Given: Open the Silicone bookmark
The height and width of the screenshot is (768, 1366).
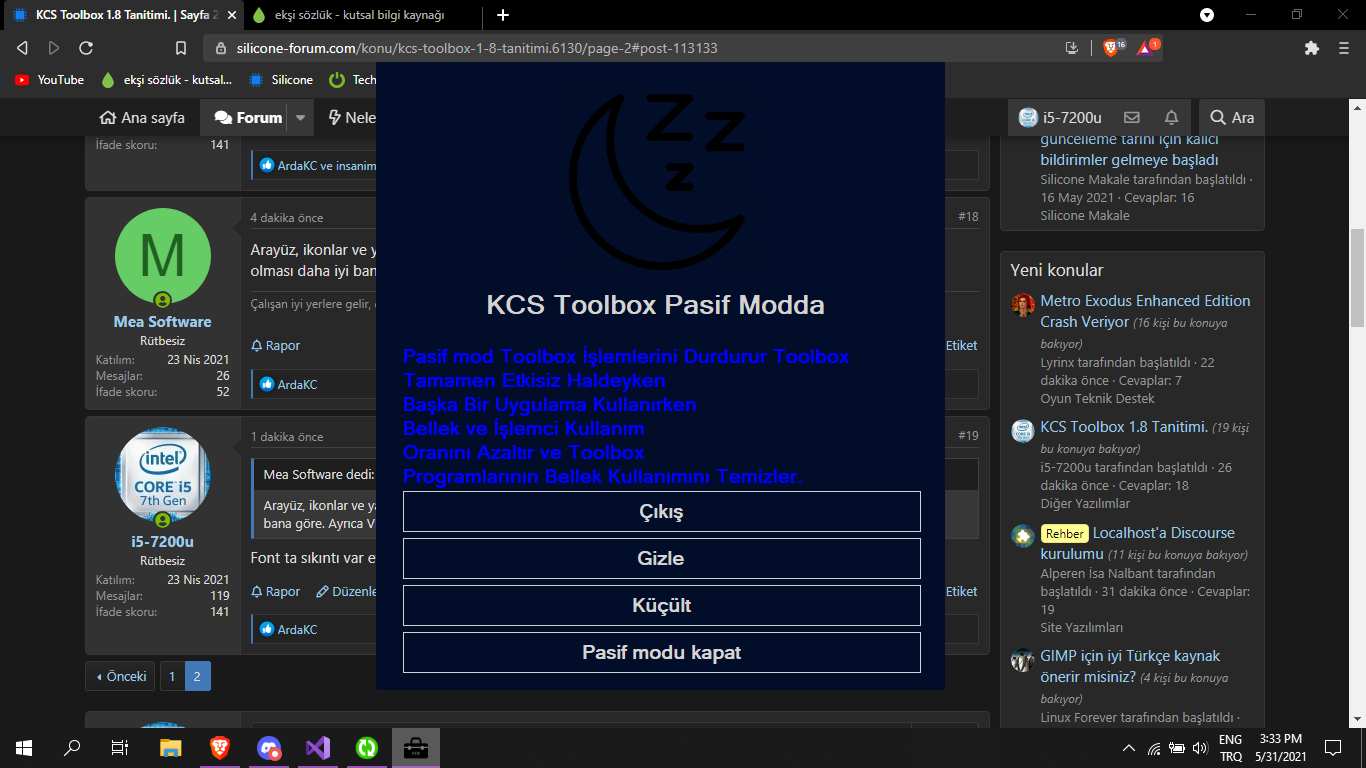Looking at the screenshot, I should pyautogui.click(x=281, y=80).
